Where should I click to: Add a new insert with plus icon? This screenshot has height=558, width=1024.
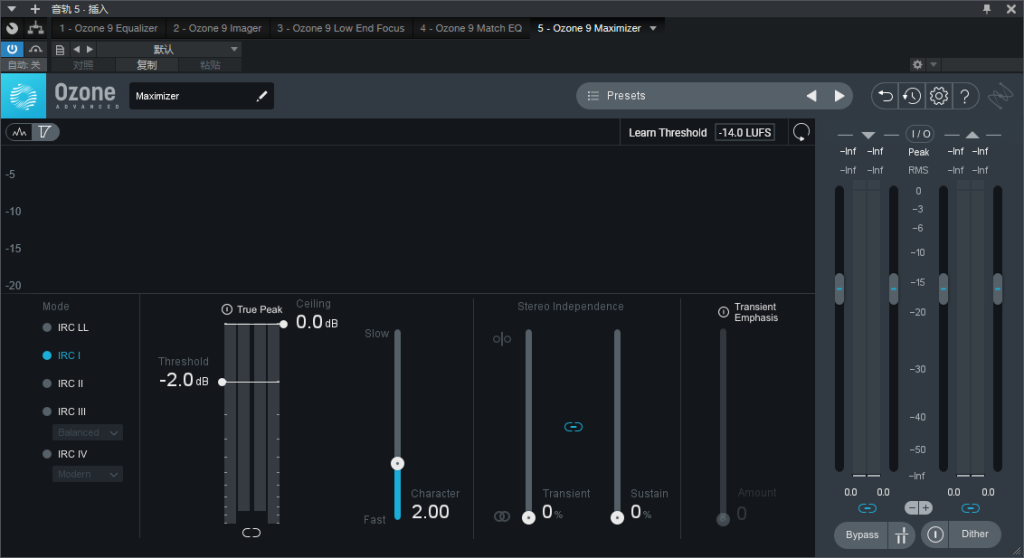(x=35, y=8)
